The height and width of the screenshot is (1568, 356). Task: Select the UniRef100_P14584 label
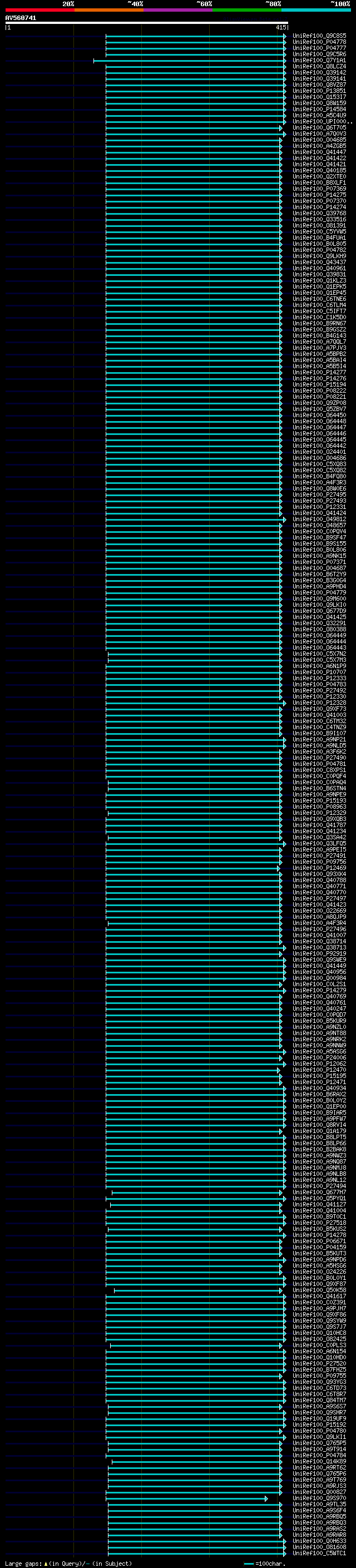319,109
